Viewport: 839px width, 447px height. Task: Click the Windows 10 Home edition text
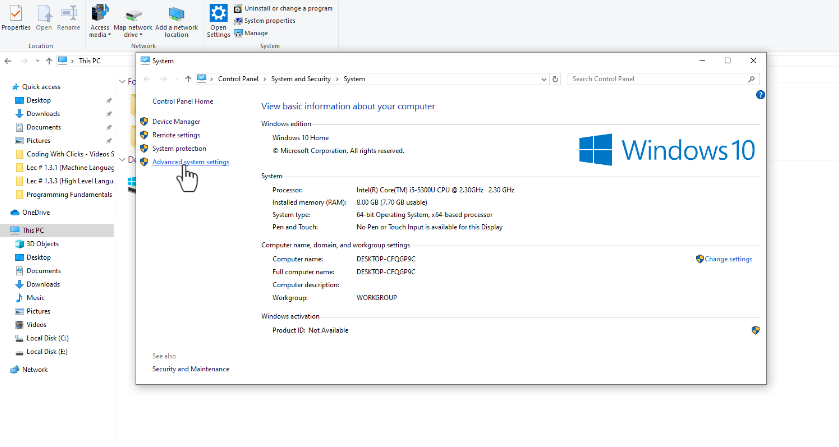[300, 138]
